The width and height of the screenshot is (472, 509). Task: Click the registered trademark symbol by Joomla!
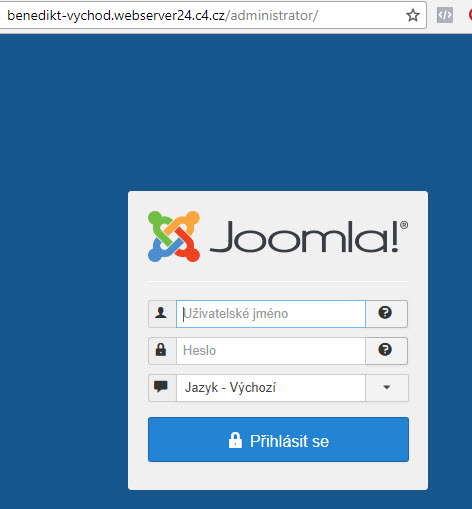coord(404,225)
